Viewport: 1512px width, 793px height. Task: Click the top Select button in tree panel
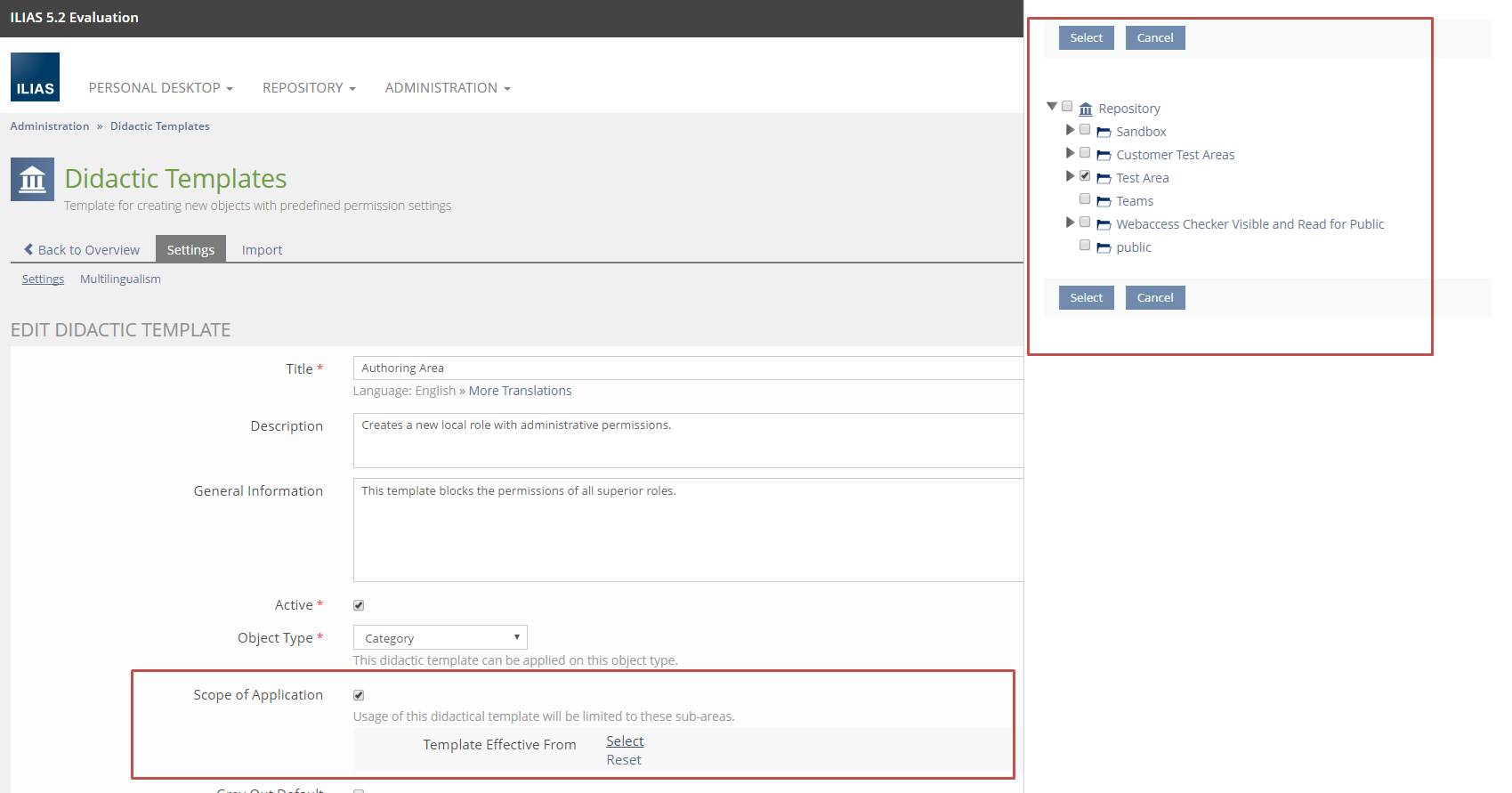(1086, 38)
